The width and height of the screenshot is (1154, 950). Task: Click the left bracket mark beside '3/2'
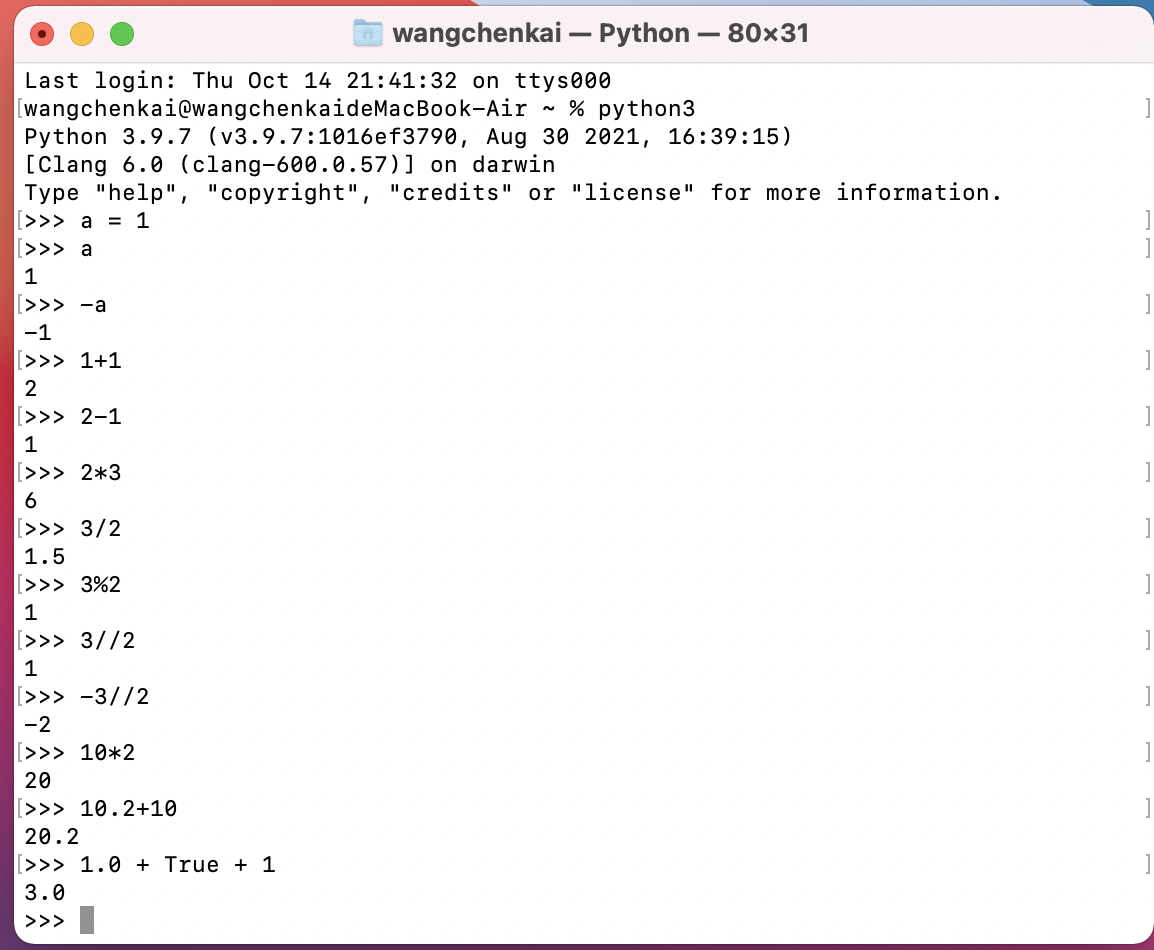pos(21,528)
